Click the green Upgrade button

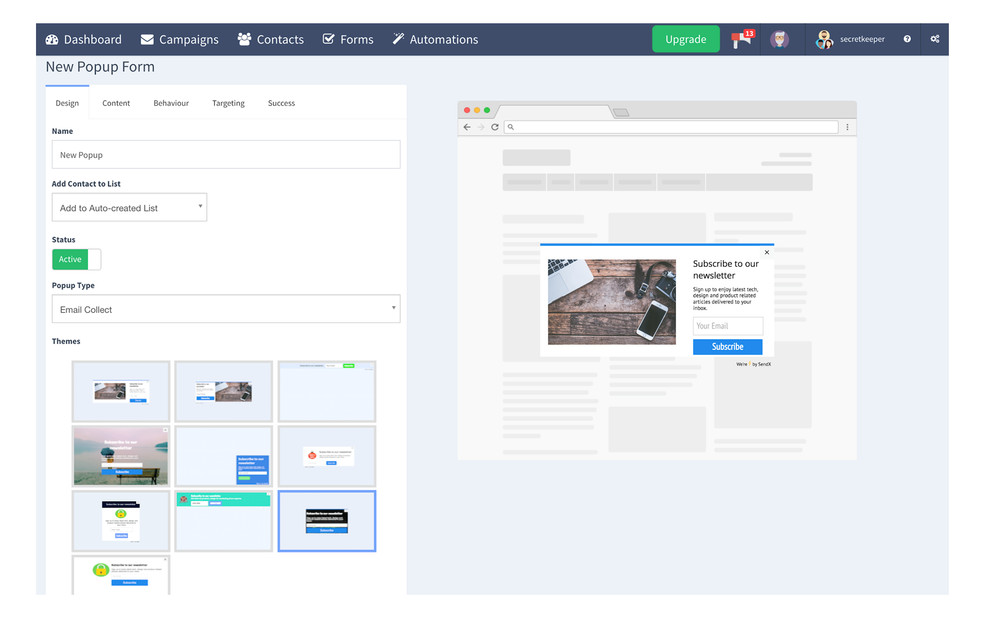coord(686,39)
